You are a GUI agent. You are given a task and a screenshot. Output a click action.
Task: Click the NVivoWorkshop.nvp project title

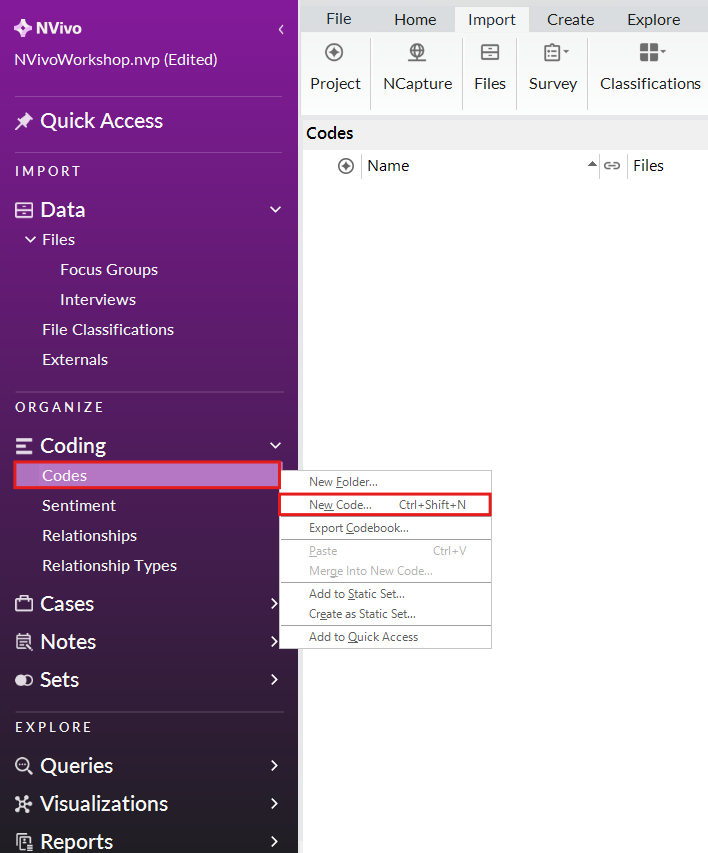pos(116,60)
